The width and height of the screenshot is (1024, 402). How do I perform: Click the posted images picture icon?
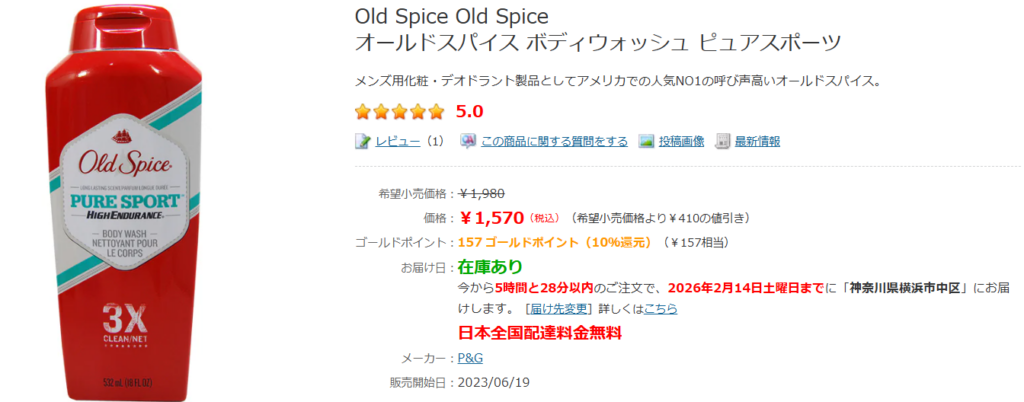pos(646,142)
